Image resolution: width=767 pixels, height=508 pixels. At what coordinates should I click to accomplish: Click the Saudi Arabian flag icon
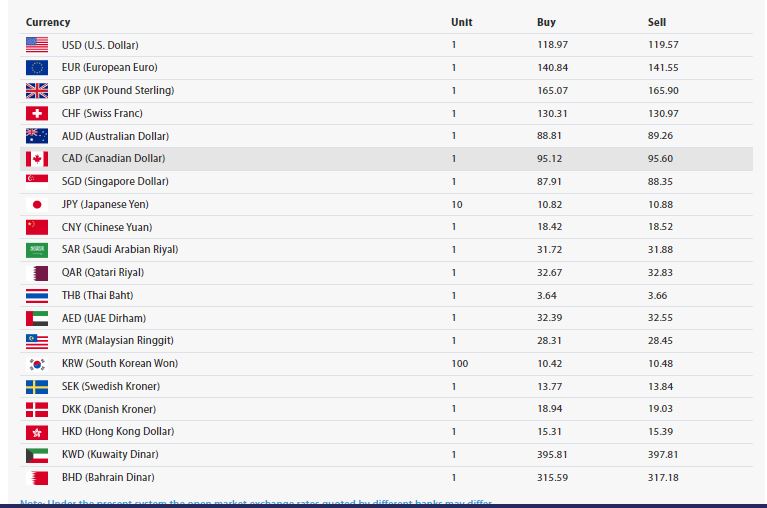37,250
